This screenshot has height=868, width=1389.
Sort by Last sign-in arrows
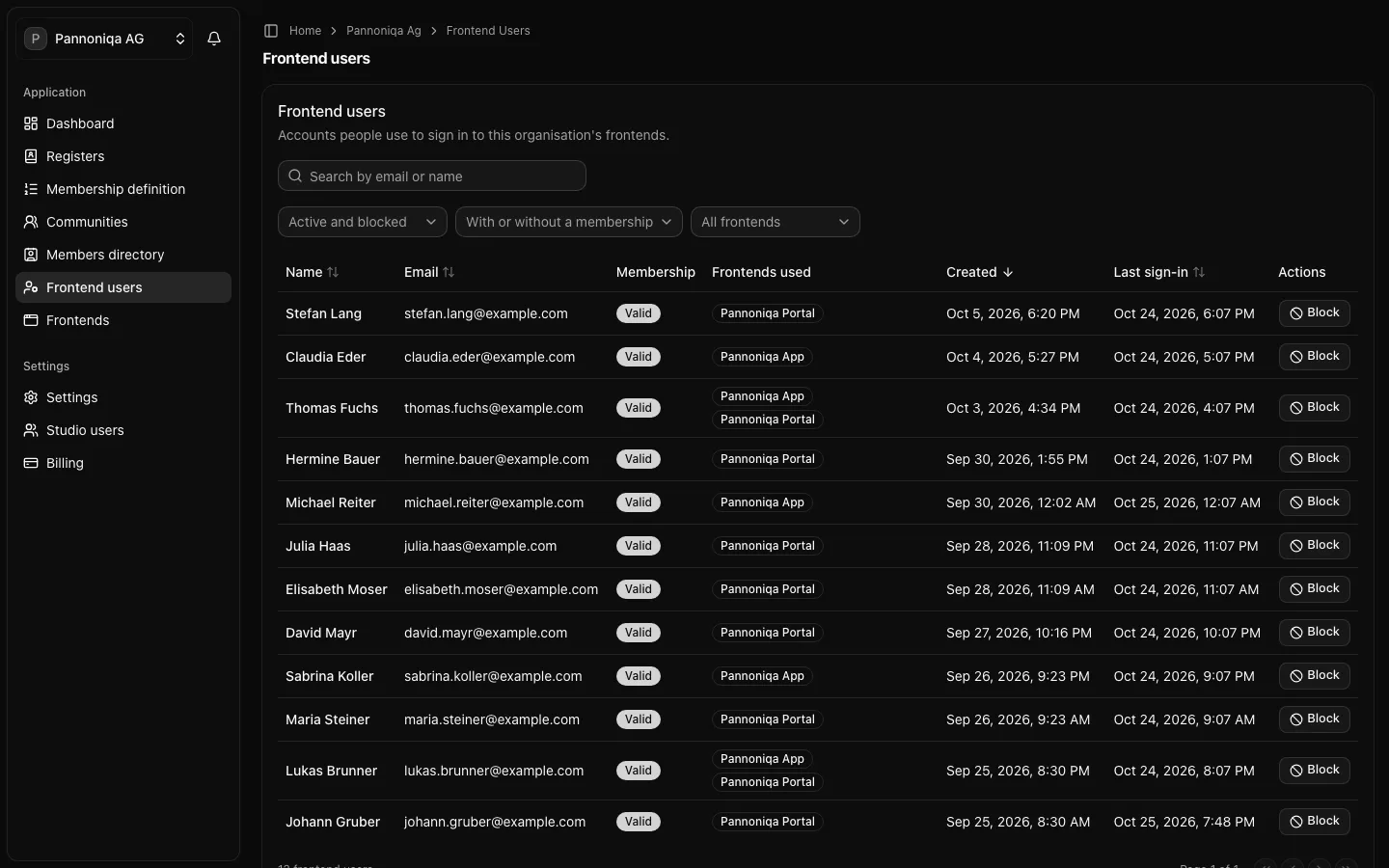(1199, 272)
